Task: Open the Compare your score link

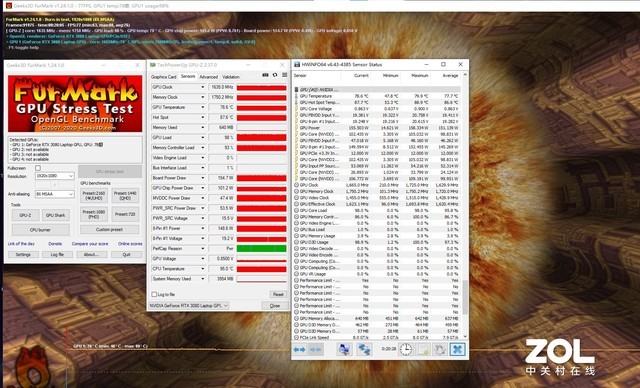Action: coord(90,244)
